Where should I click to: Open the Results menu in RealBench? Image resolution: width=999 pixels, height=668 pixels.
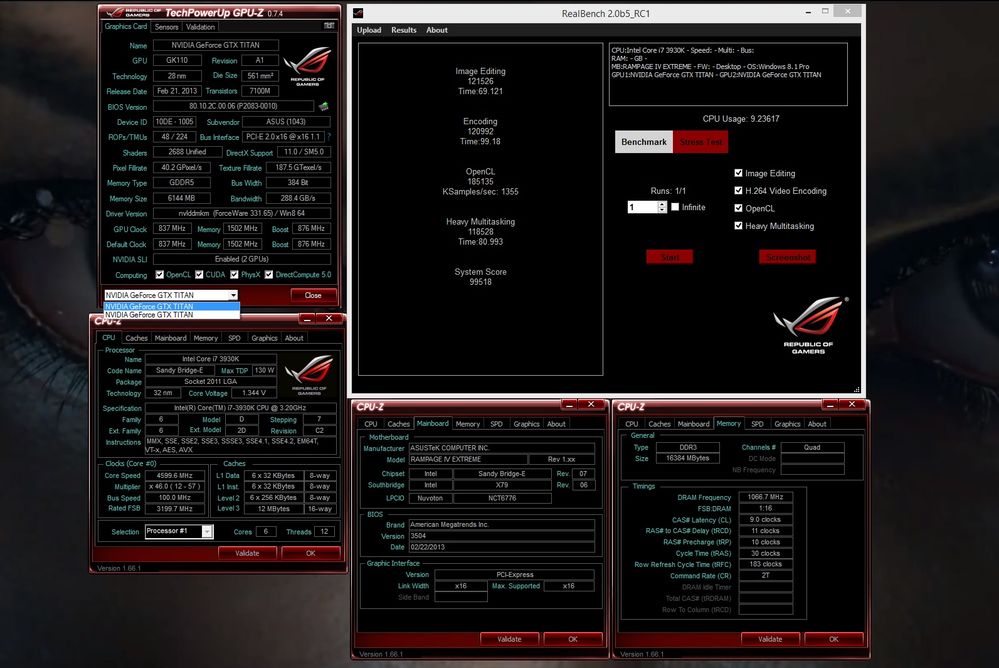pos(404,30)
